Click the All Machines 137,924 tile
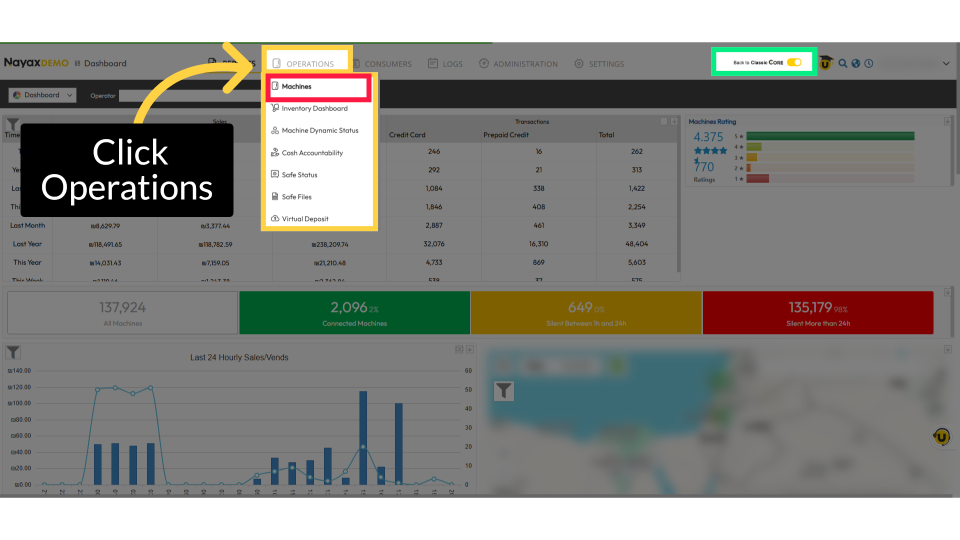960x540 pixels. pos(122,313)
